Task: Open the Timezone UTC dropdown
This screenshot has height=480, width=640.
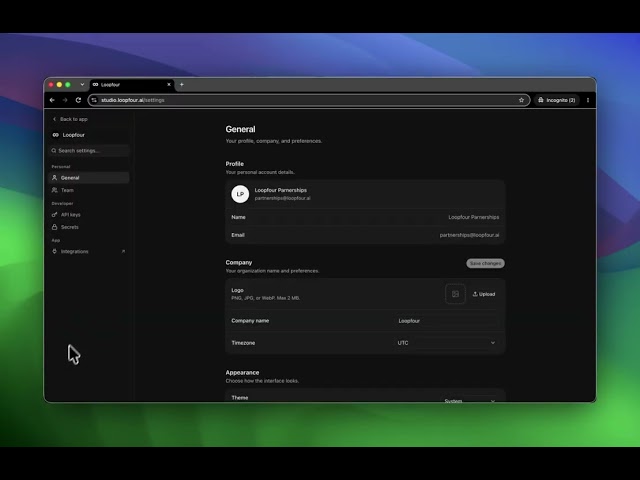Action: 447,343
